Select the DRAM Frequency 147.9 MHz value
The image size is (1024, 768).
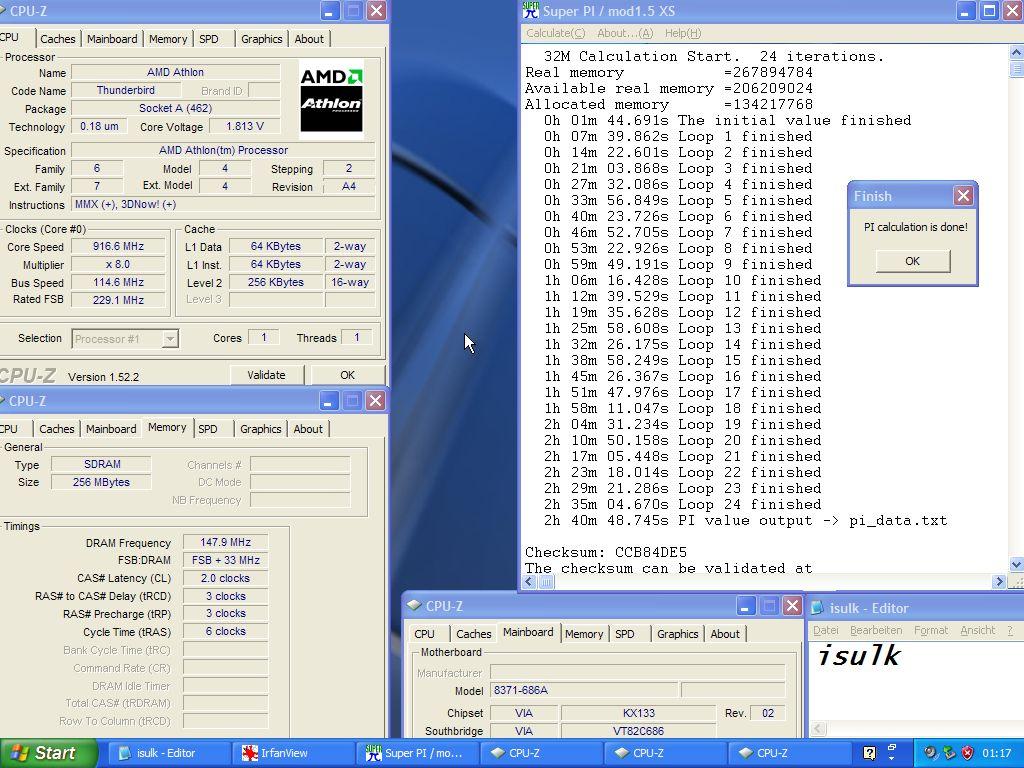tap(225, 542)
